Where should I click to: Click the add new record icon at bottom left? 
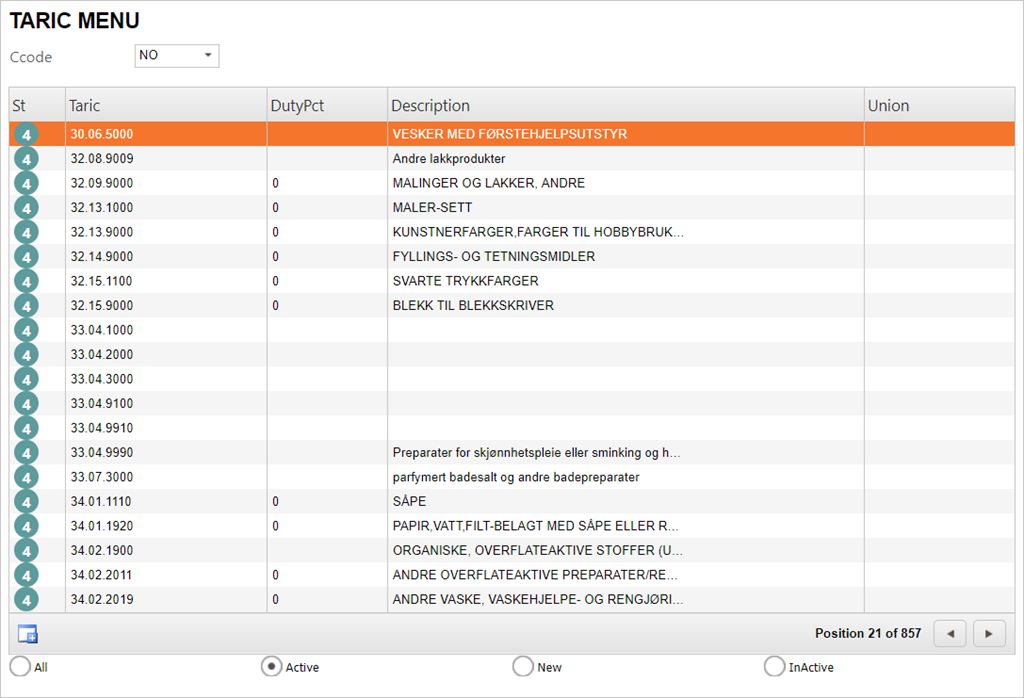tap(28, 633)
